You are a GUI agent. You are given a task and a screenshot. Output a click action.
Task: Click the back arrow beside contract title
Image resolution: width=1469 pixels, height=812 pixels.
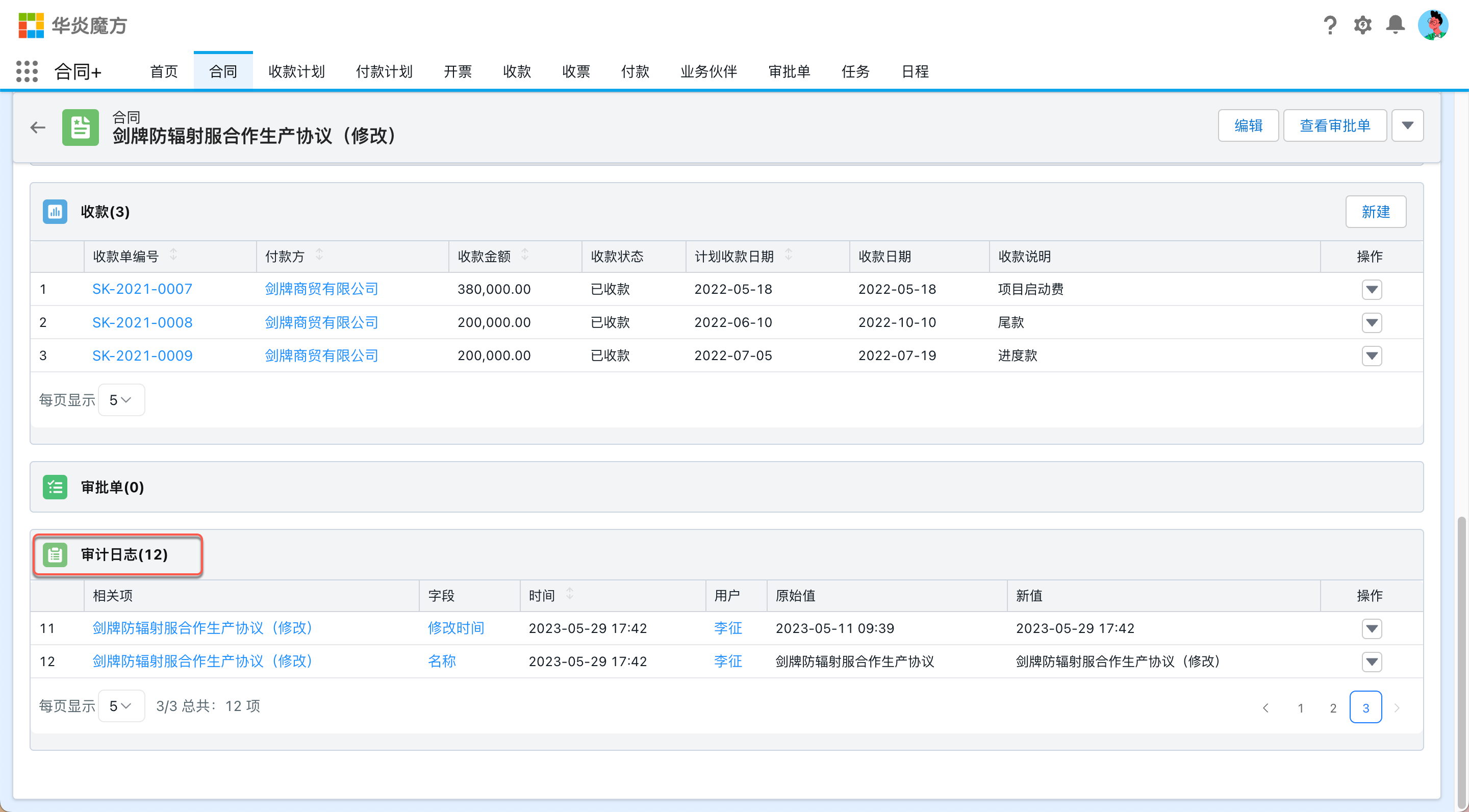pos(38,127)
